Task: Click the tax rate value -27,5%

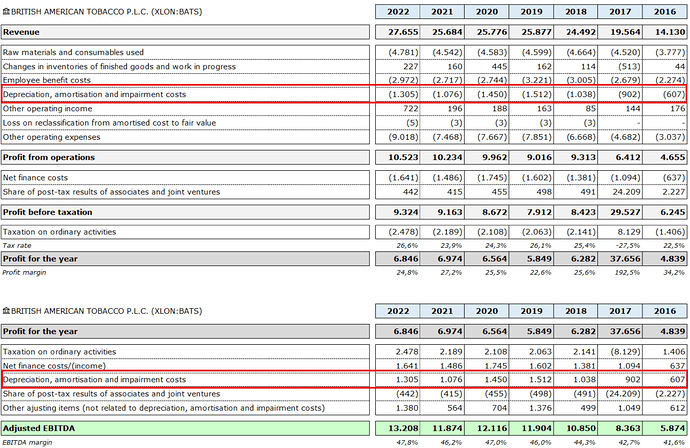Action: click(x=628, y=246)
